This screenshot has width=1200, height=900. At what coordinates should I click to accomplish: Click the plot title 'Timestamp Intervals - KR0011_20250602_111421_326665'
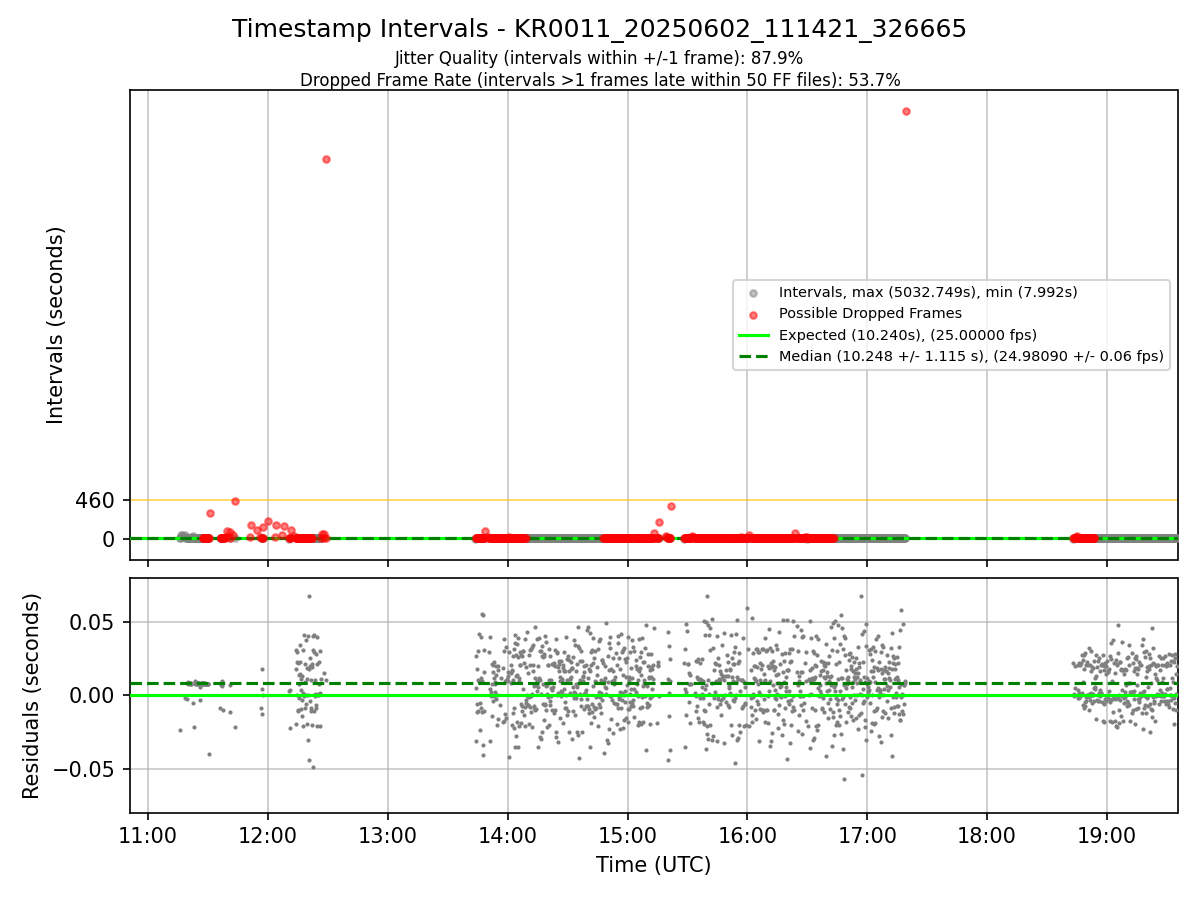coord(599,29)
